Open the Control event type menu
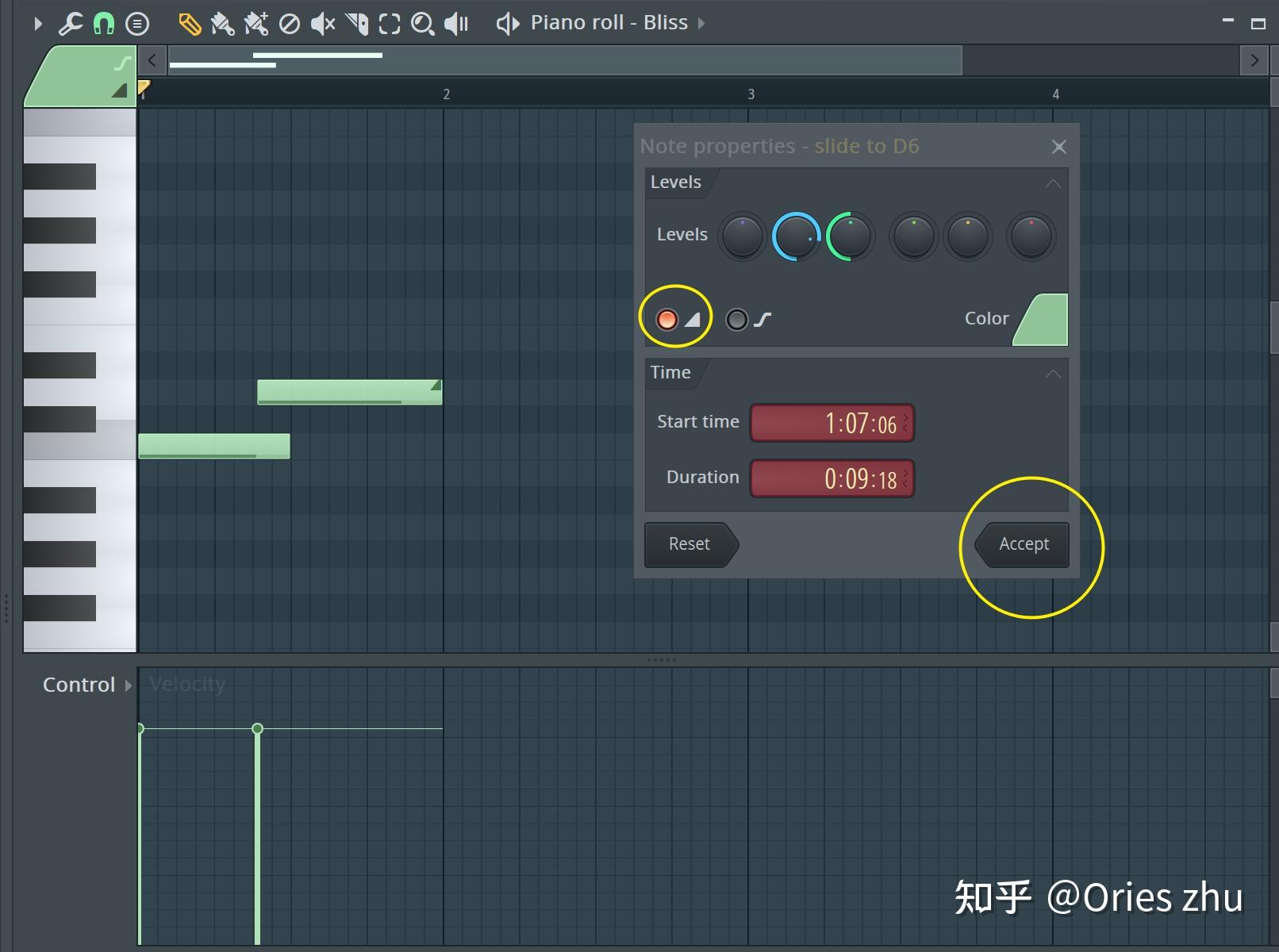Screen dimensions: 1279x952 (86, 685)
